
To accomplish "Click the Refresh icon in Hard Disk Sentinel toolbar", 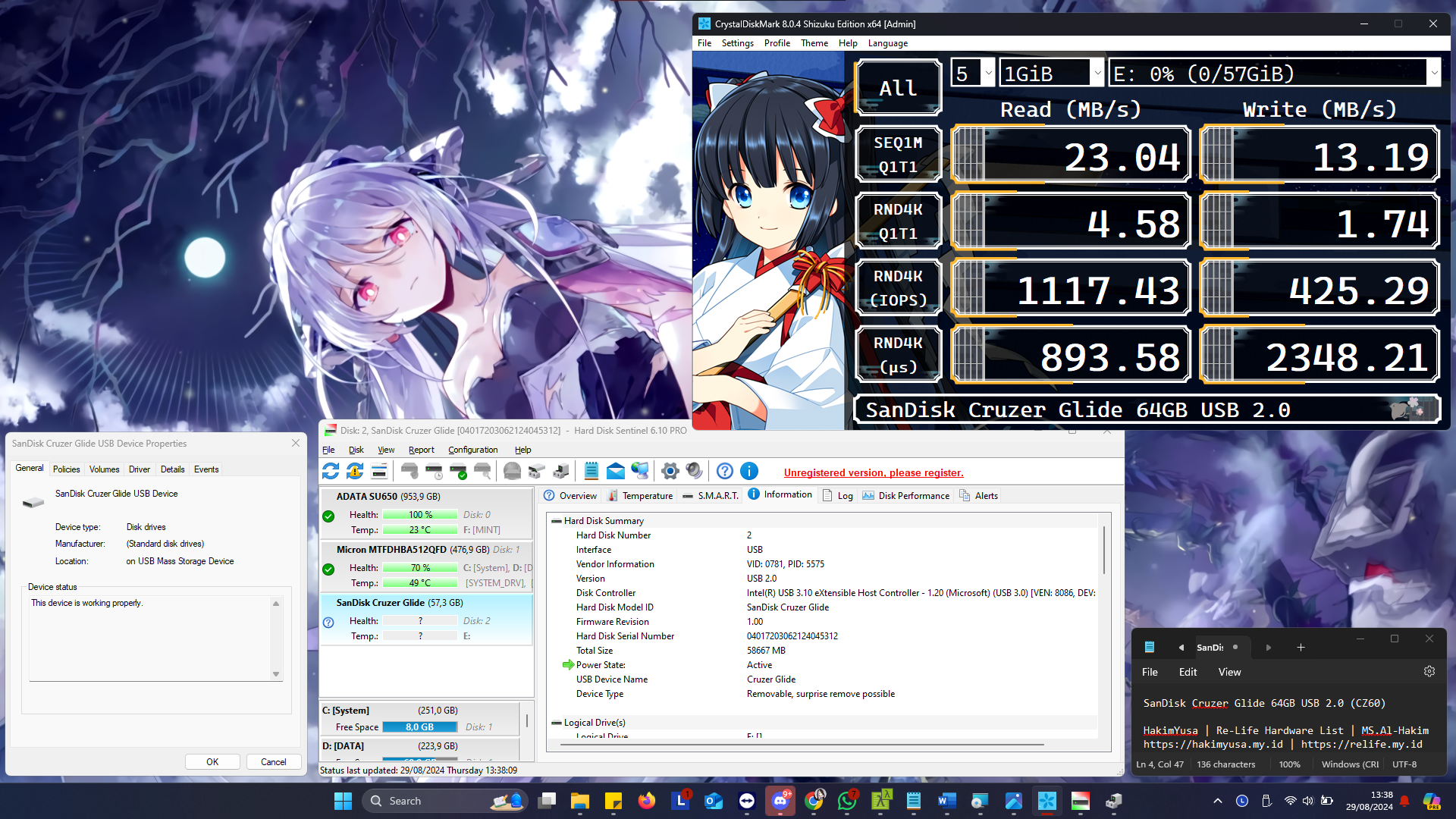I will (331, 471).
